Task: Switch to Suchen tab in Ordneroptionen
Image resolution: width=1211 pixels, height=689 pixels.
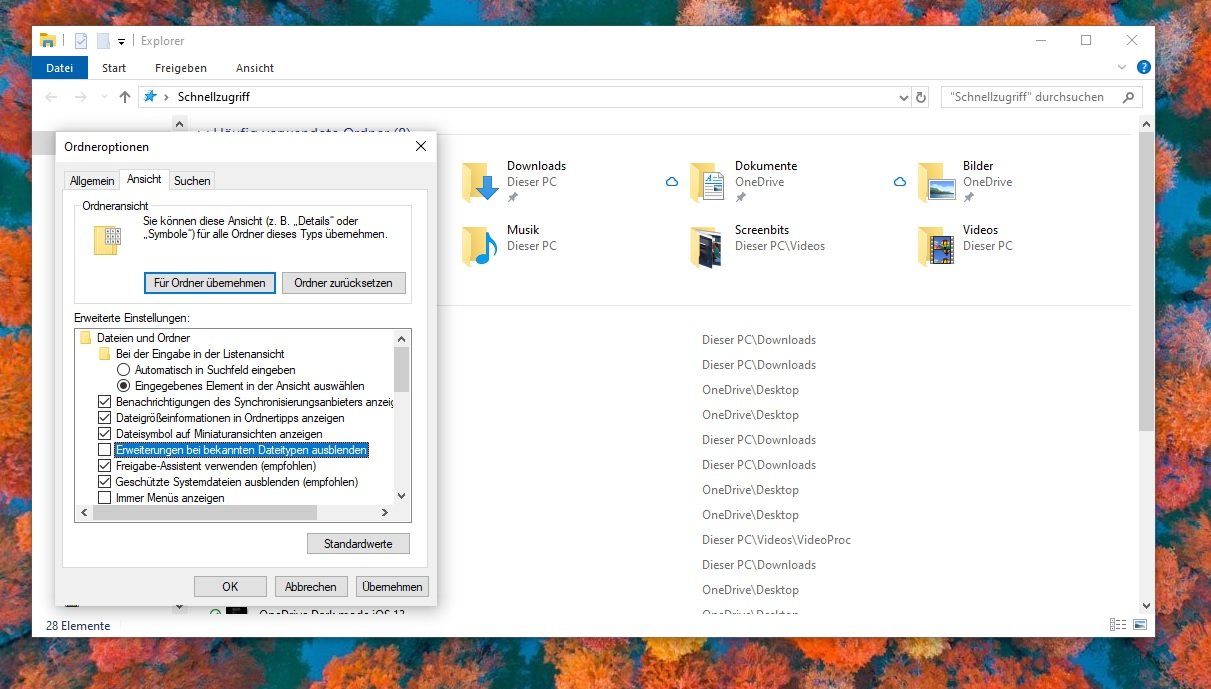Action: (x=192, y=181)
